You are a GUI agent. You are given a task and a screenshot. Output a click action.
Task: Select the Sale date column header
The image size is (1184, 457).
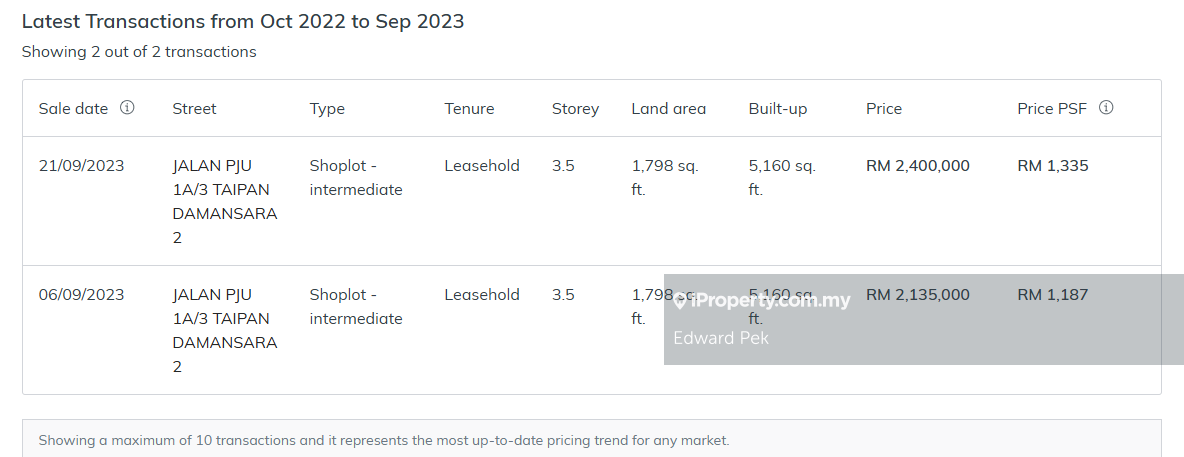(x=73, y=108)
